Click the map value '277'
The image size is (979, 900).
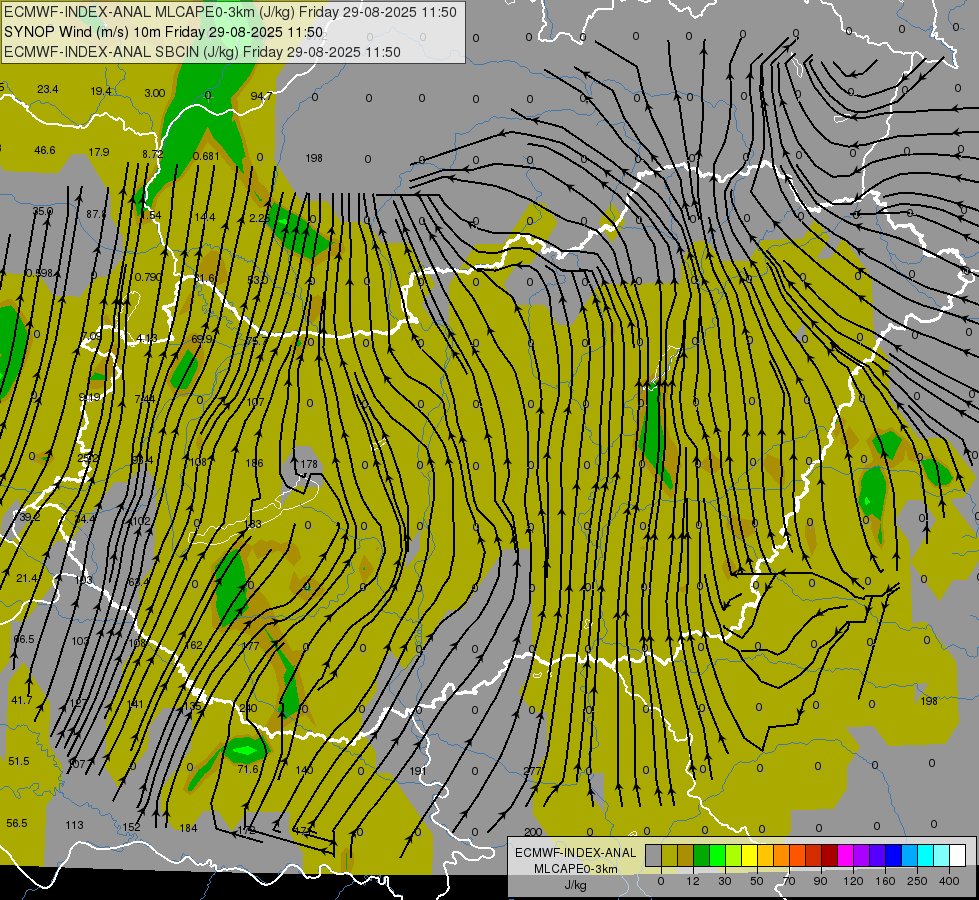coord(532,771)
